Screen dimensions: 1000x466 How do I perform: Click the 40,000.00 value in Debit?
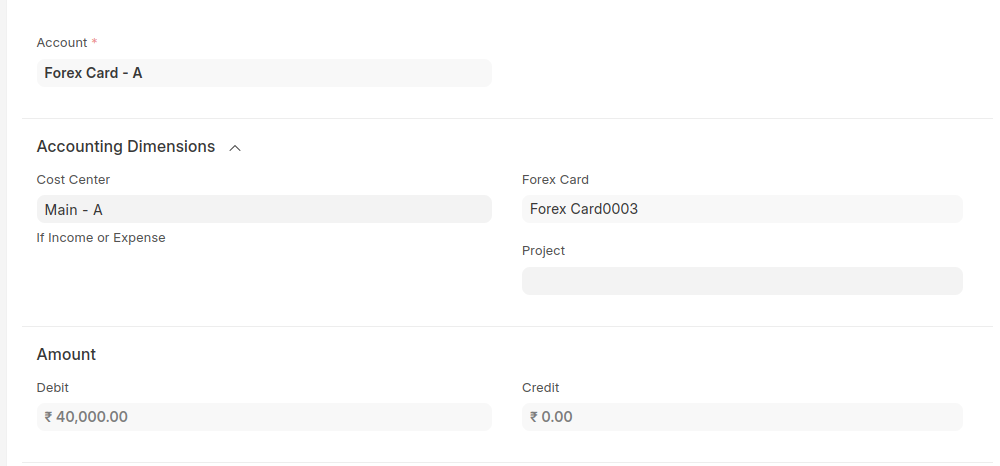92,417
